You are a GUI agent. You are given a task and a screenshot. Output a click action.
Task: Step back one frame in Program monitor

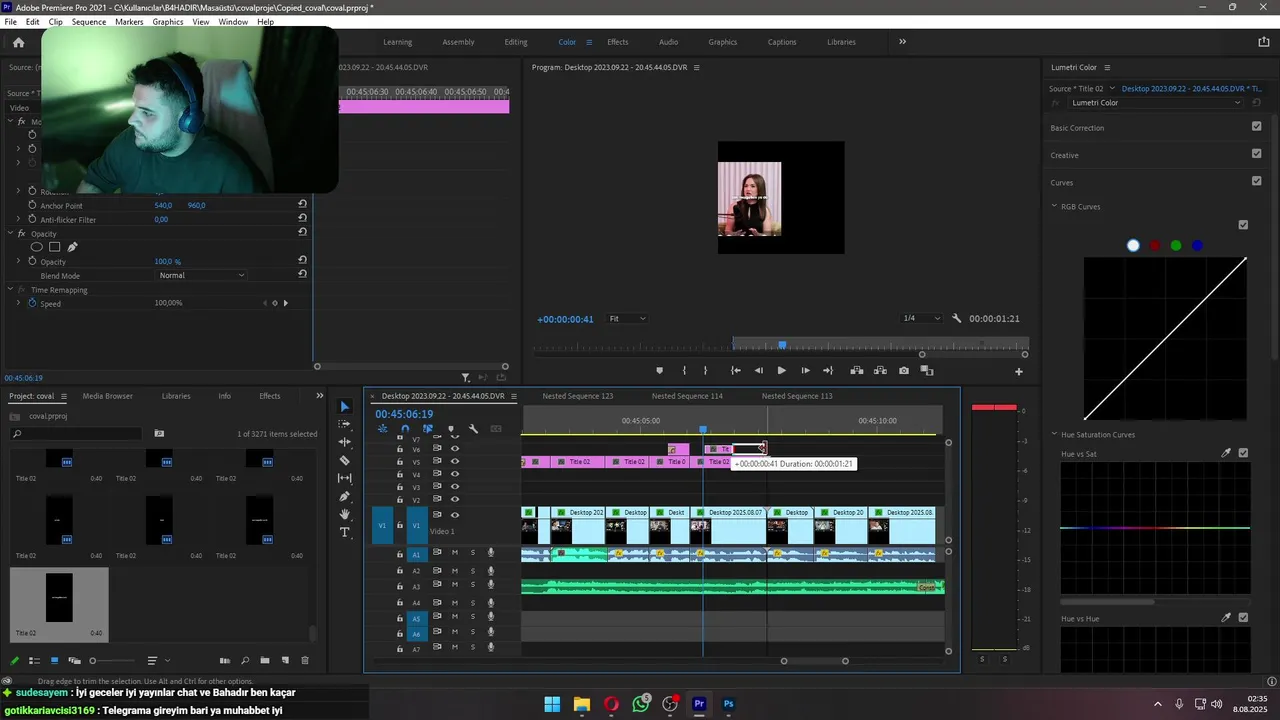click(x=758, y=370)
